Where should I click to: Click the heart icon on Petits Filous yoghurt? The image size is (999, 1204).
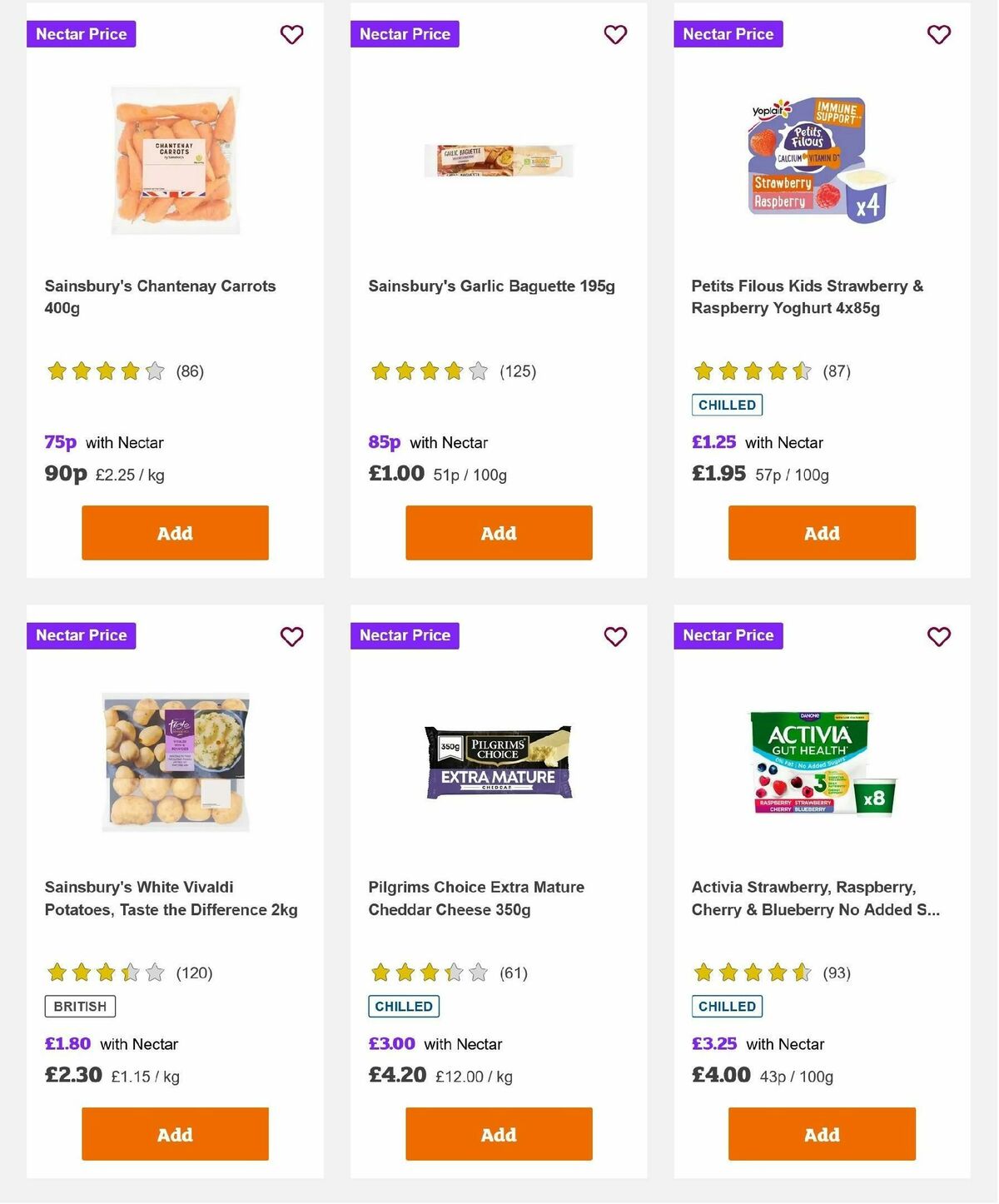click(x=938, y=34)
